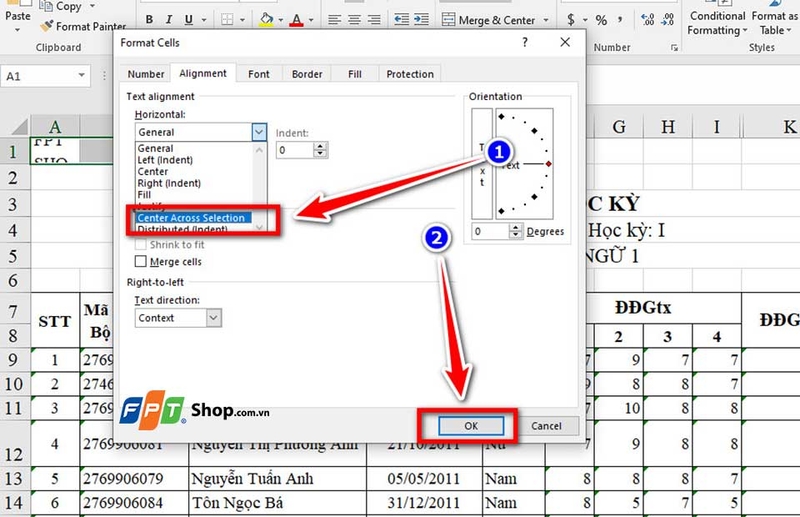The image size is (800, 517).
Task: Increase Decimal icon in Number group
Action: [648, 20]
